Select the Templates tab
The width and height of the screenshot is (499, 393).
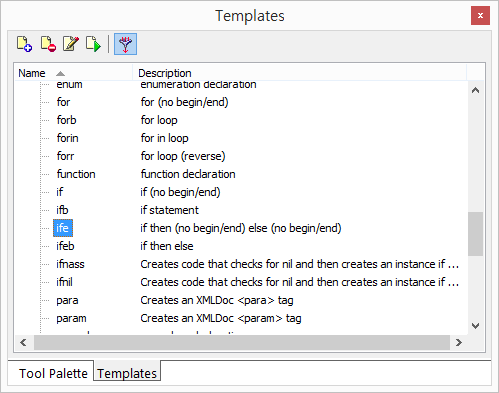[127, 373]
